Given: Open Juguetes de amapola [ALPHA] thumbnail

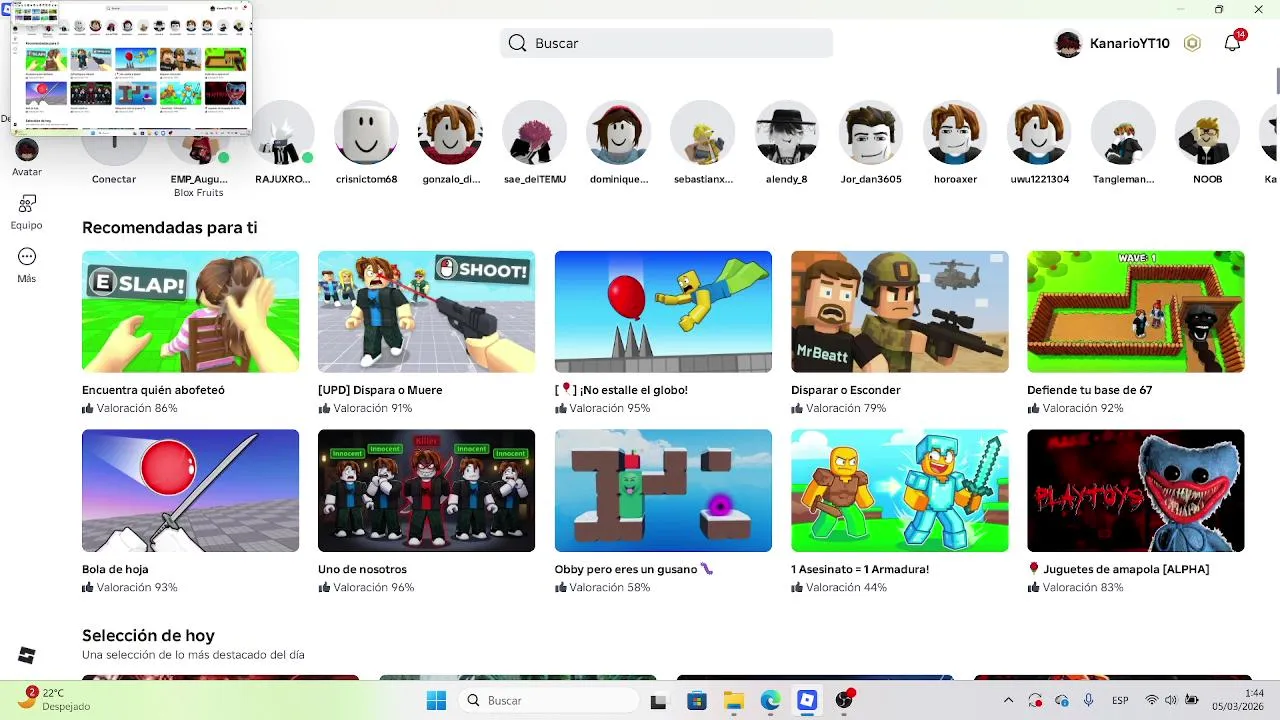Looking at the screenshot, I should coord(1136,491).
